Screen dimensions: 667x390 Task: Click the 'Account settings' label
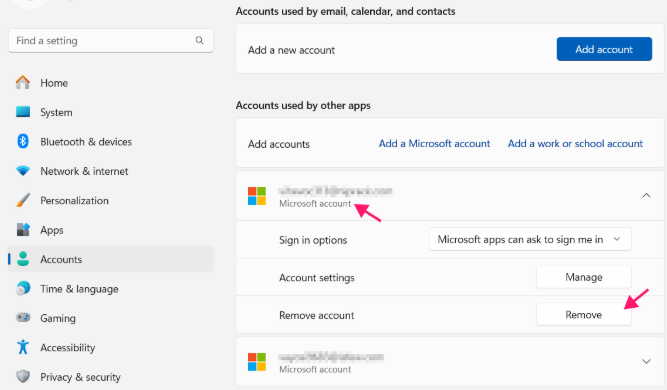coord(317,278)
